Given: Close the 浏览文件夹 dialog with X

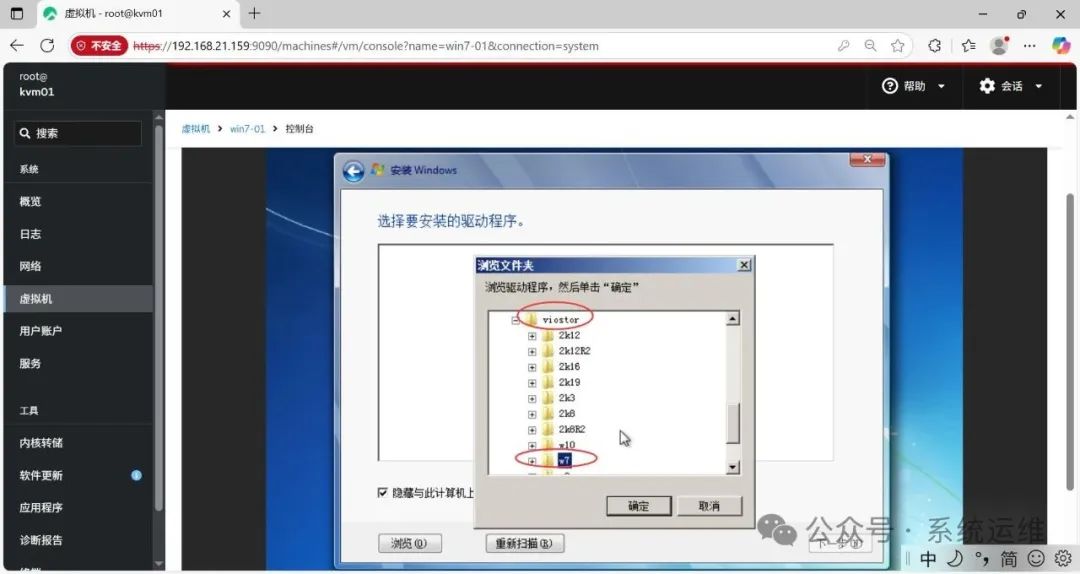Looking at the screenshot, I should (x=744, y=265).
